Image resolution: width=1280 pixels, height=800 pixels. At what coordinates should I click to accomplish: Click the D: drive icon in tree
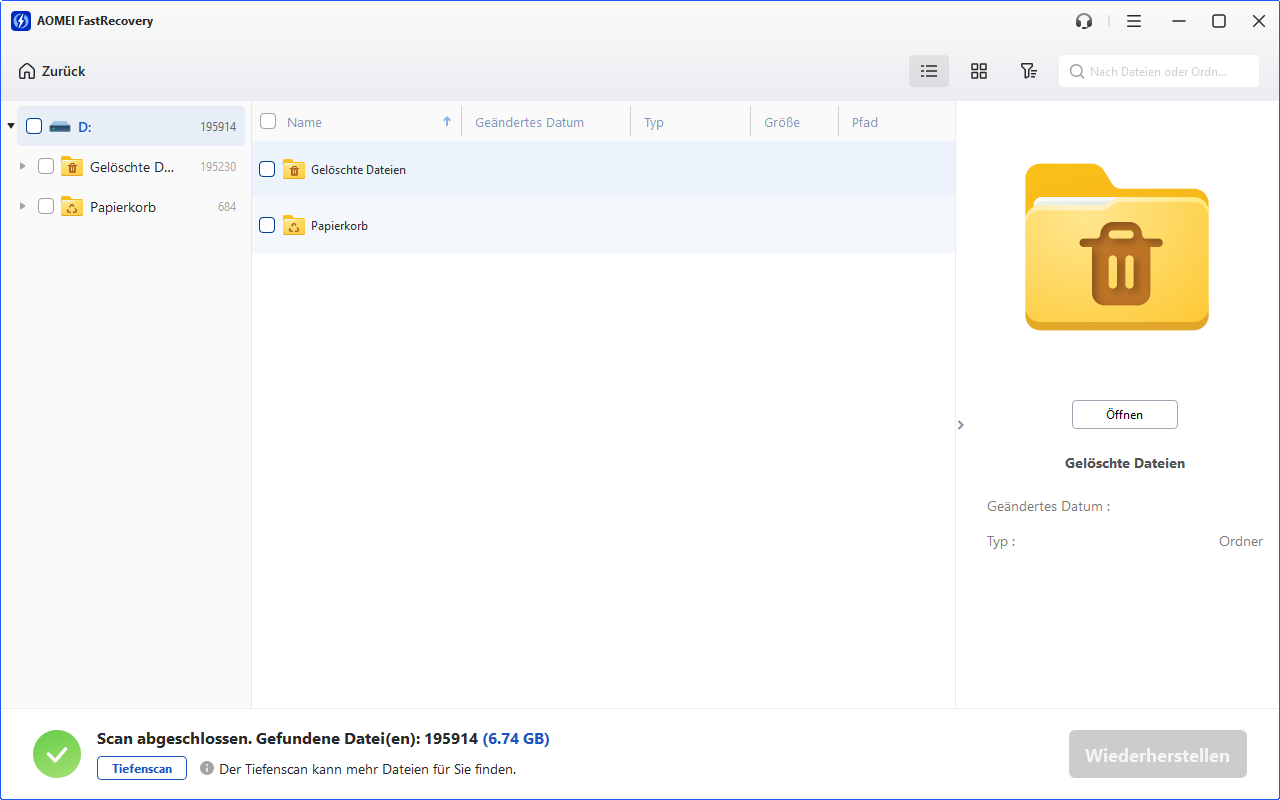point(60,127)
